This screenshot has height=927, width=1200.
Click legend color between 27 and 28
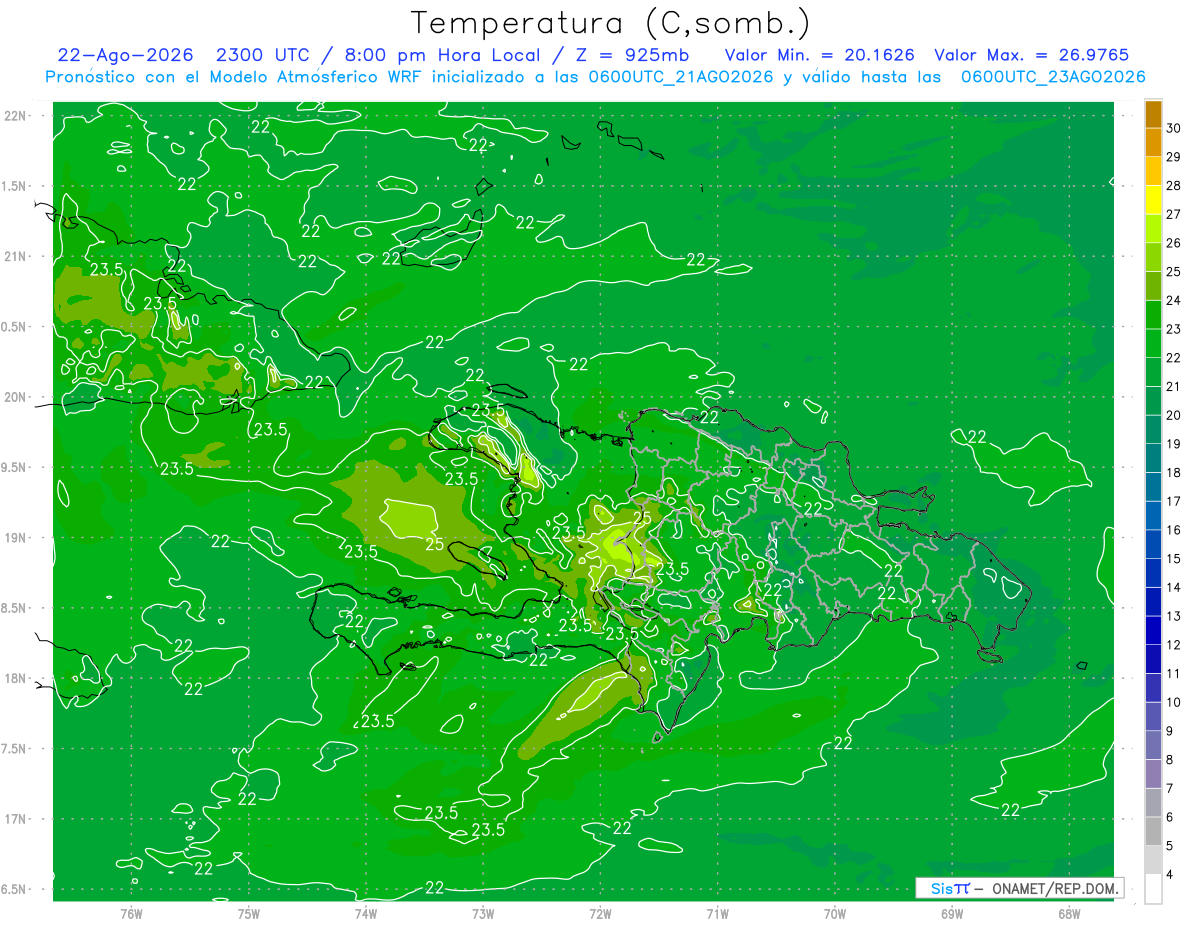pyautogui.click(x=1153, y=200)
